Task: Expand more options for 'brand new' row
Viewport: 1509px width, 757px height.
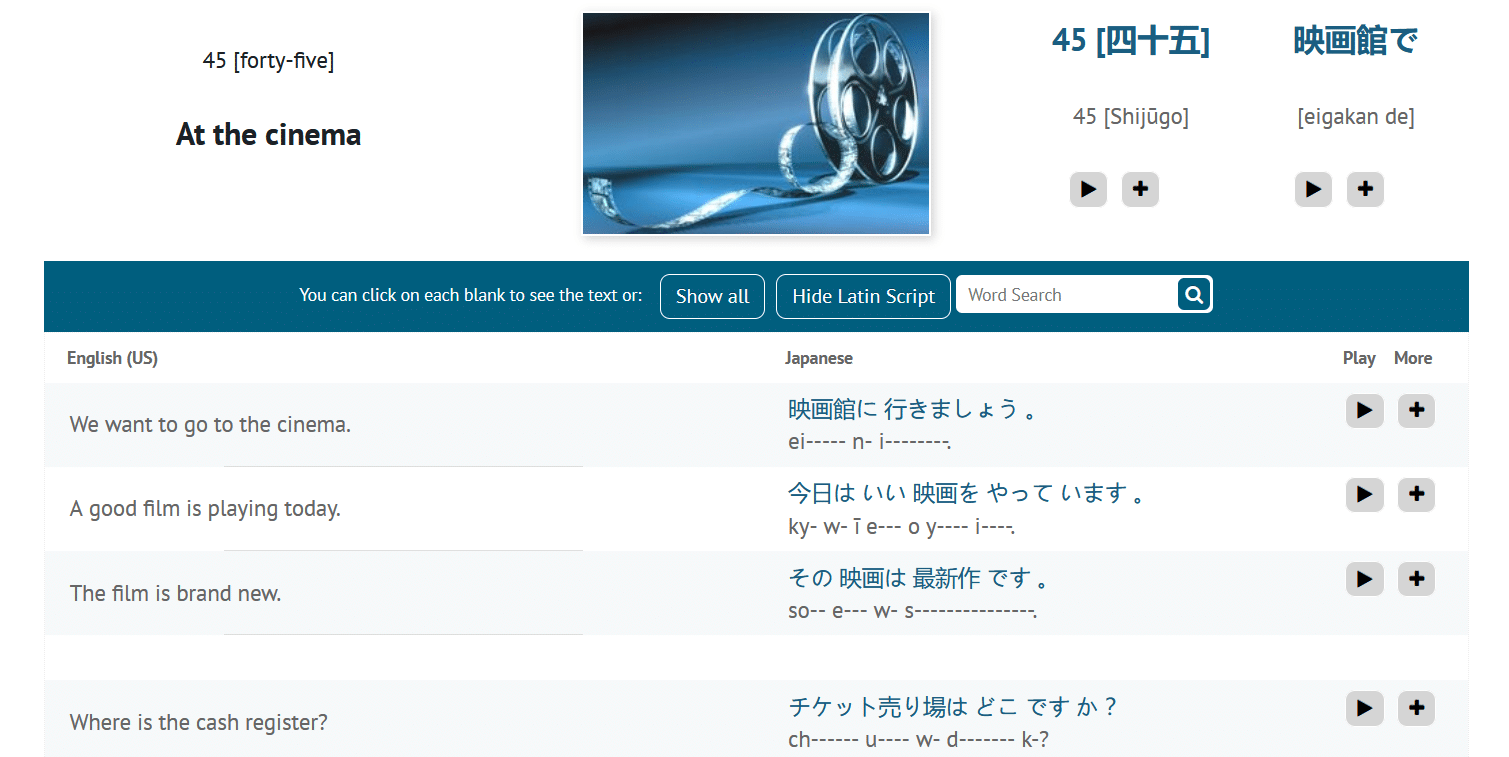Action: [1416, 579]
